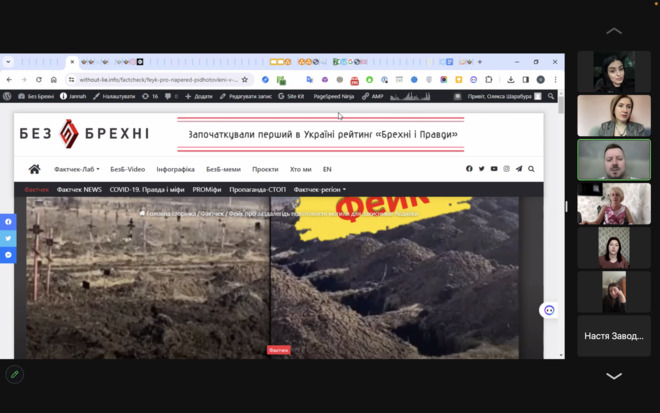Select the Настя Завод... participant tile

point(614,336)
